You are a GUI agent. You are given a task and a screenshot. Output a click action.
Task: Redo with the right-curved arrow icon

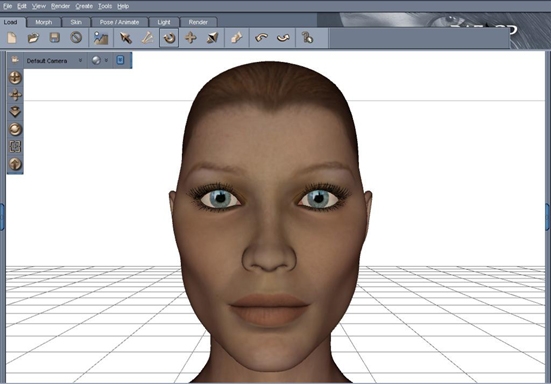[283, 38]
